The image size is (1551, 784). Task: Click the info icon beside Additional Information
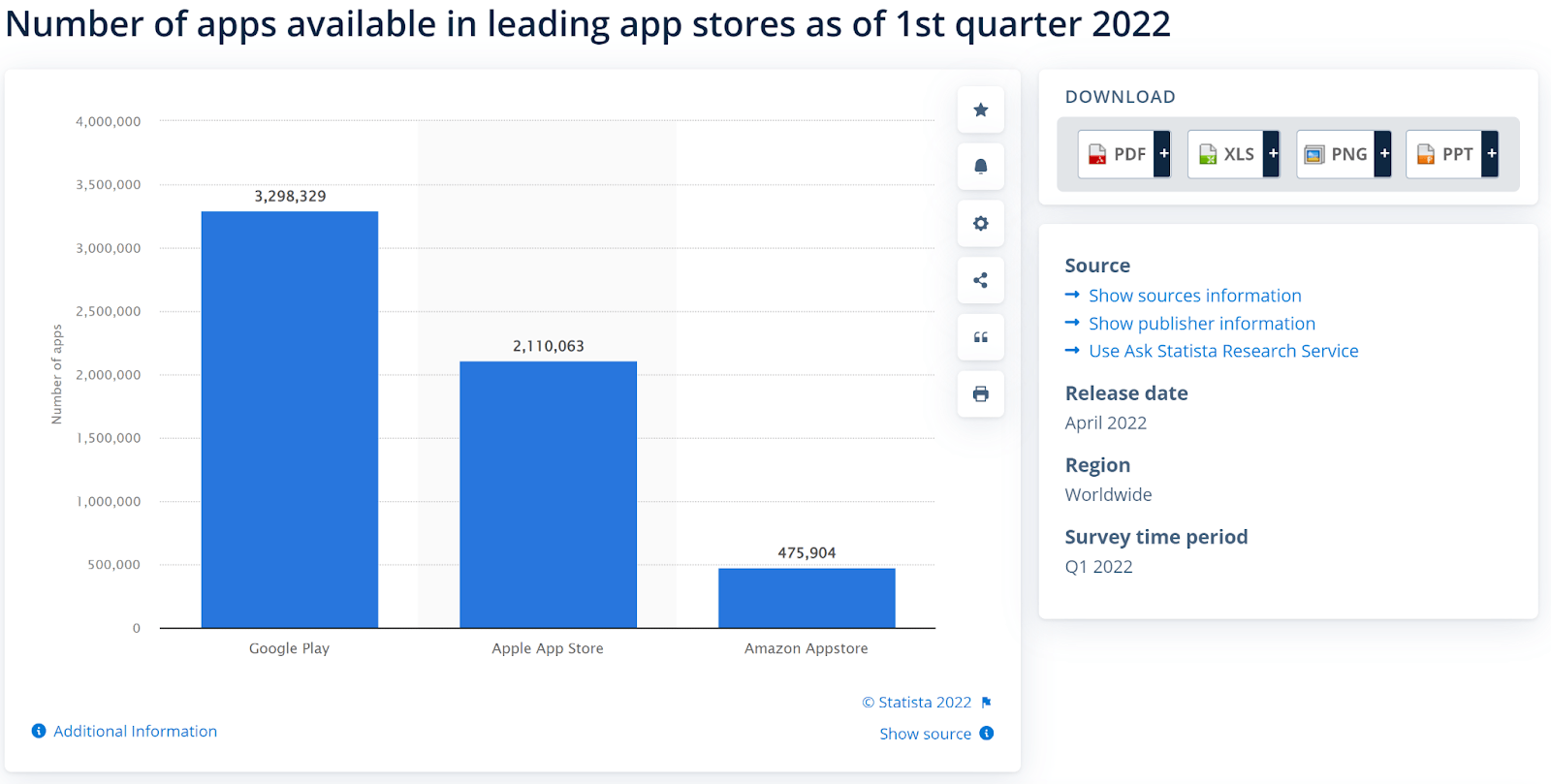pyautogui.click(x=39, y=731)
